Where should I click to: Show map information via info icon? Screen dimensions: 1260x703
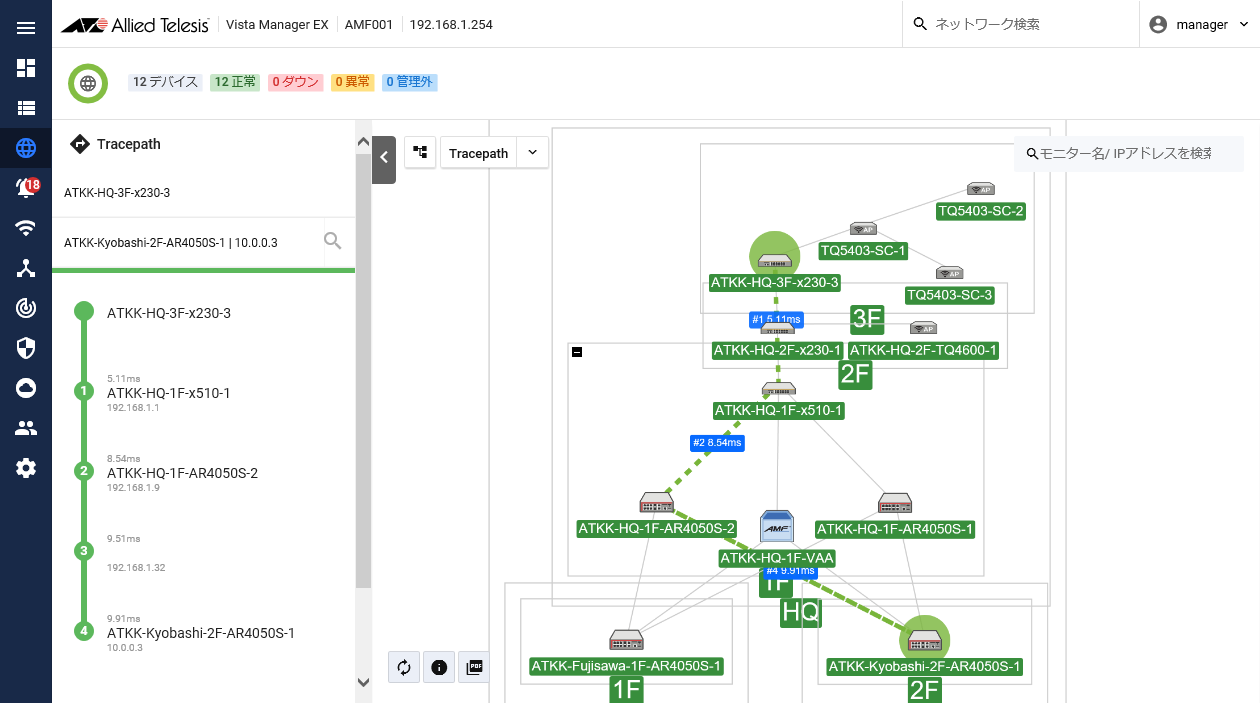(439, 667)
